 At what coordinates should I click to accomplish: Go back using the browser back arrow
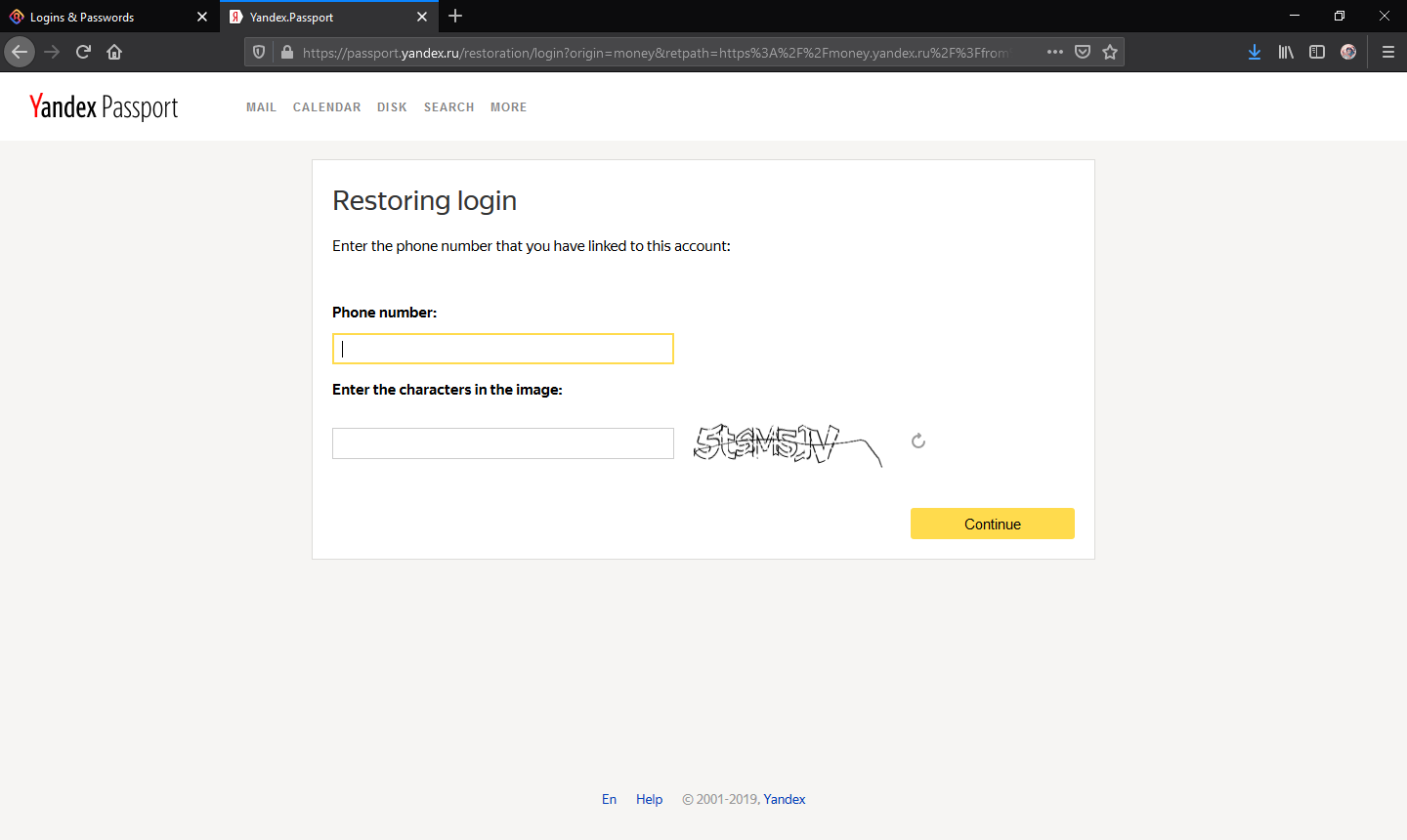pos(20,52)
